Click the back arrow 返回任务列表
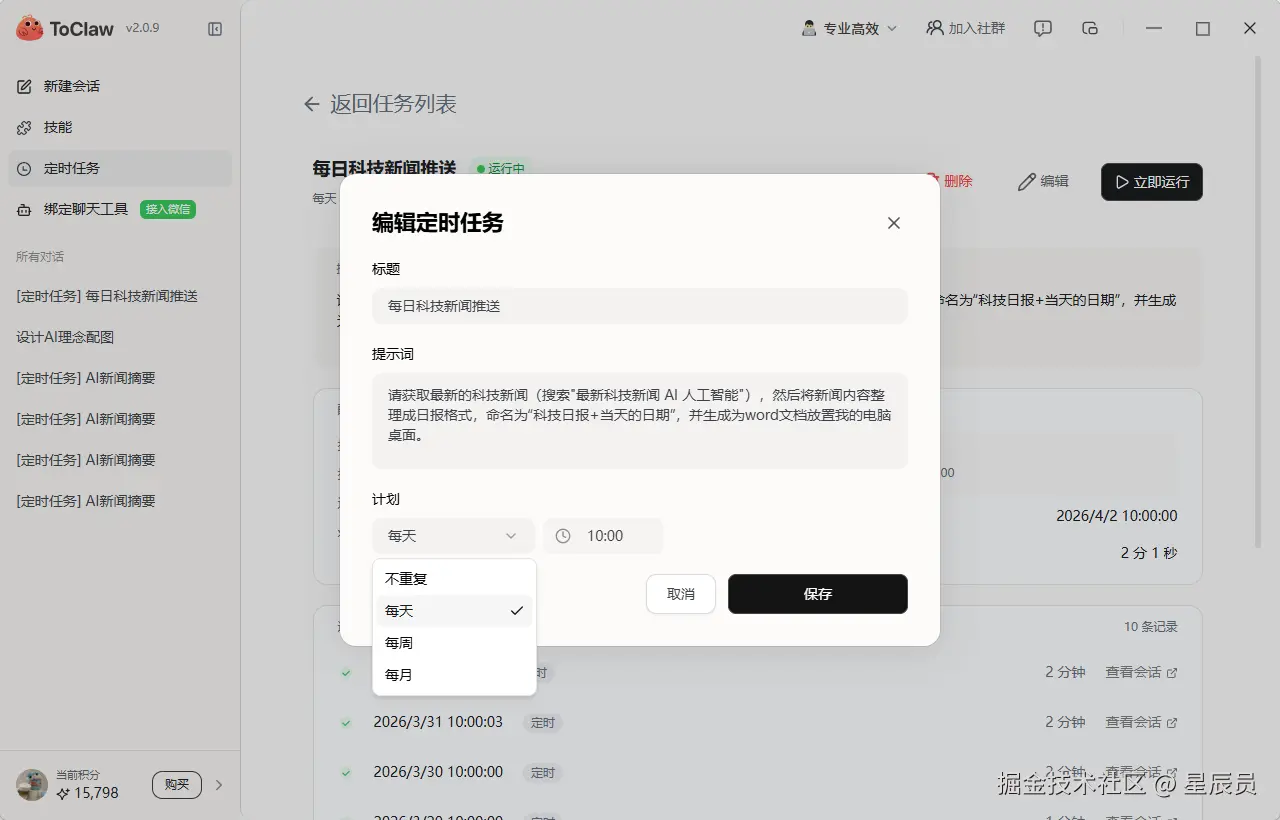The image size is (1280, 820). click(x=312, y=104)
